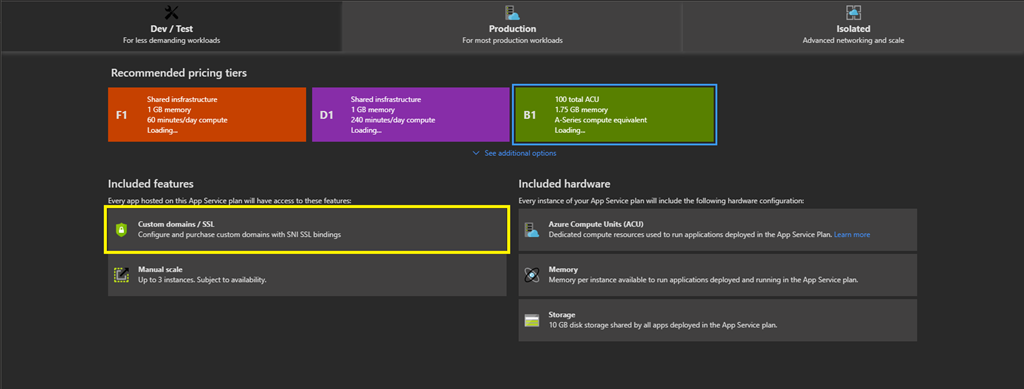Viewport: 1024px width, 389px height.
Task: Click the Isolated network cloud icon
Action: pos(853,12)
